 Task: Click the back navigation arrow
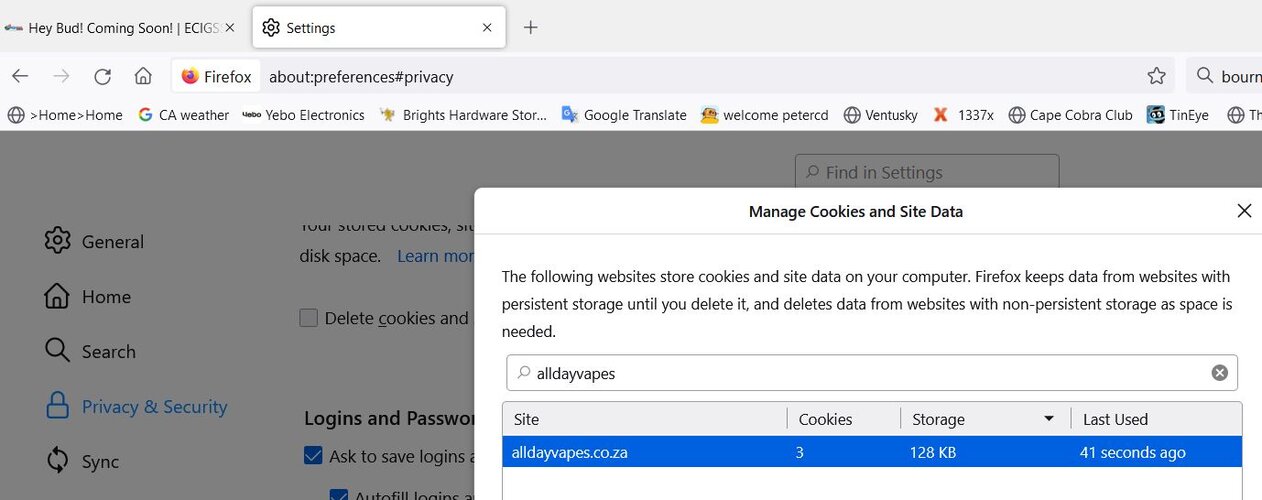pyautogui.click(x=20, y=76)
